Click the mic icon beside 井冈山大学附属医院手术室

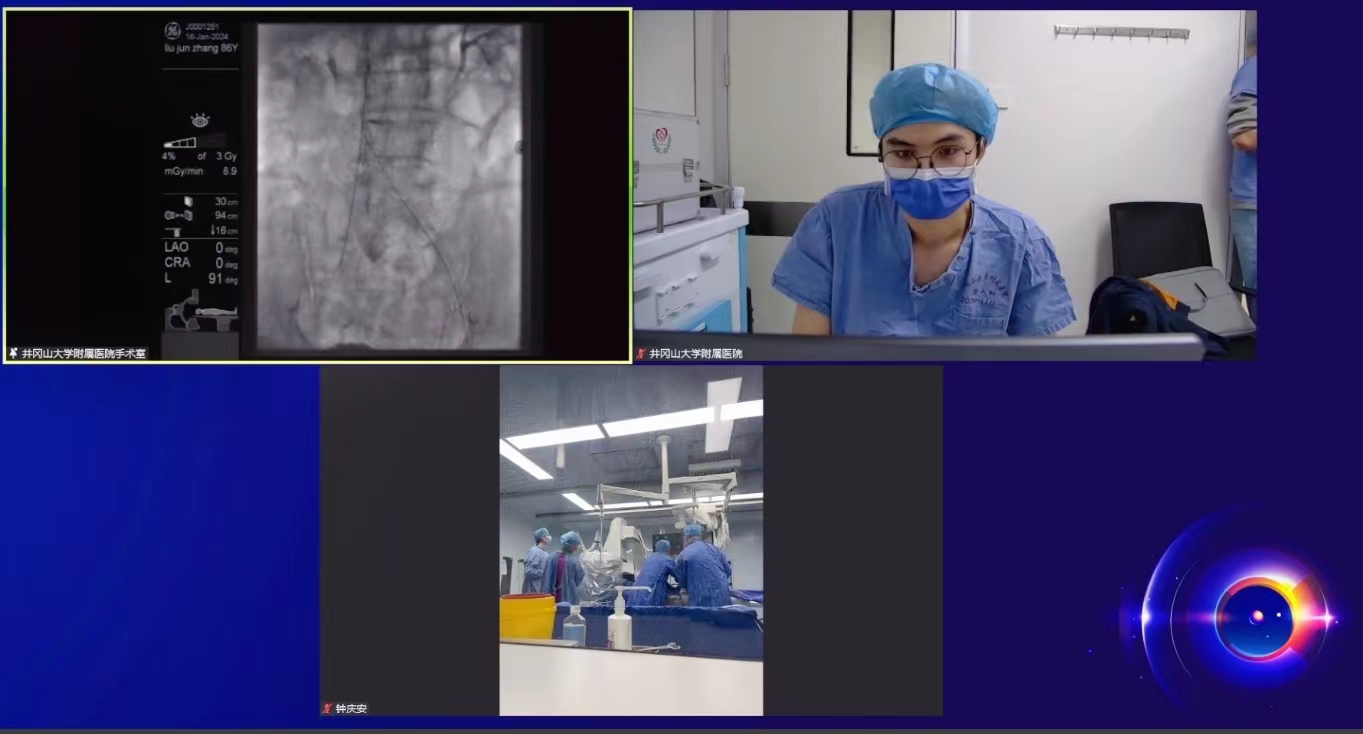pyautogui.click(x=13, y=353)
